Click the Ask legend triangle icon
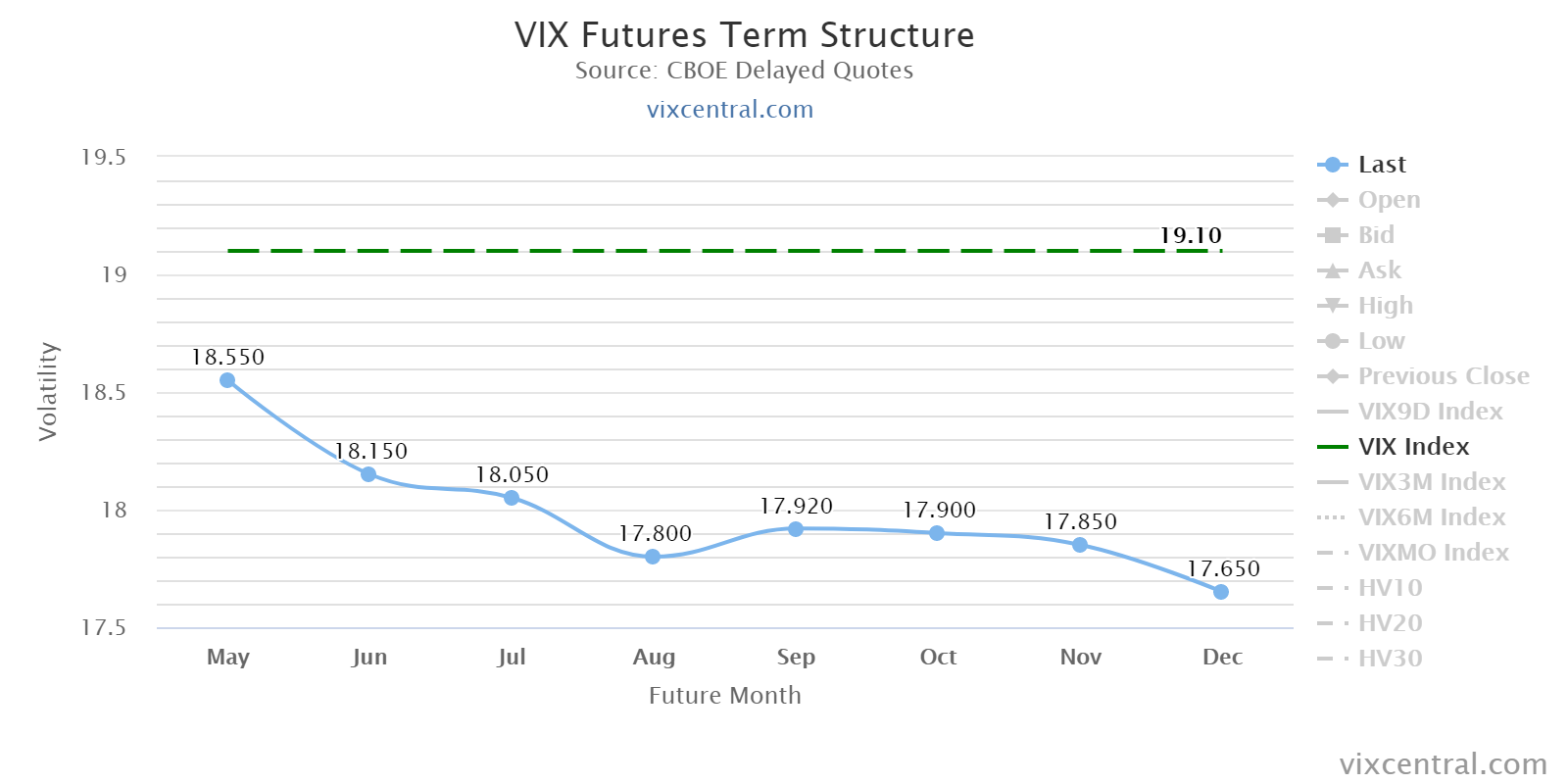Viewport: 1568px width, 784px height. (x=1332, y=270)
